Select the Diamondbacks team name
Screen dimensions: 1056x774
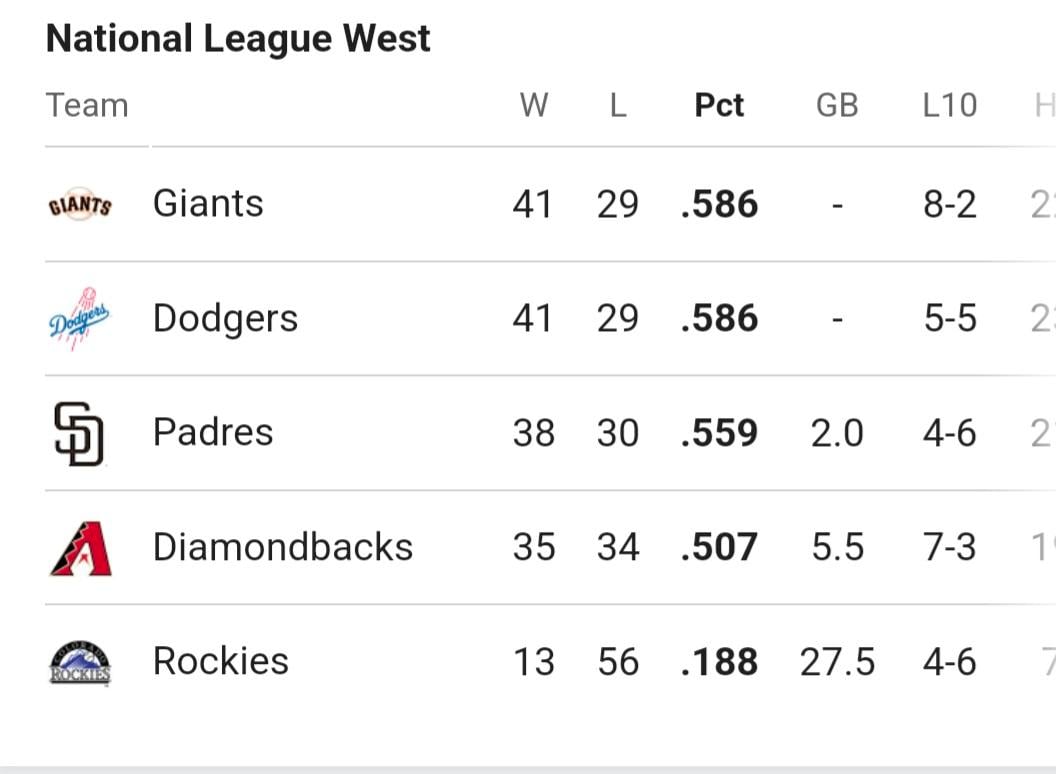tap(283, 547)
